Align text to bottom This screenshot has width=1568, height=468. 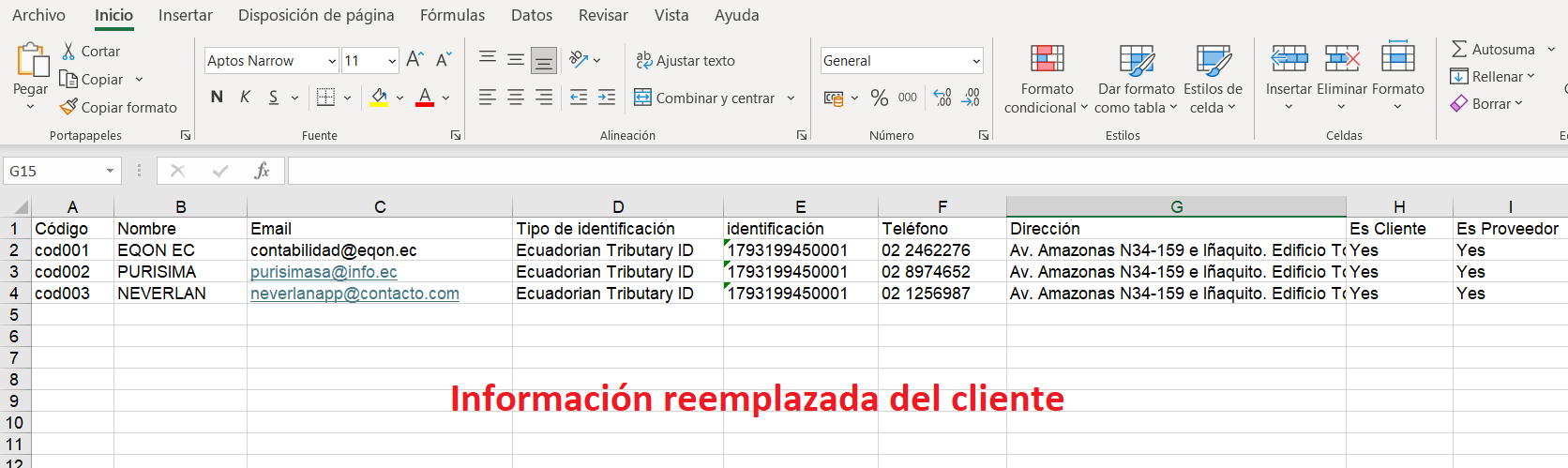pyautogui.click(x=544, y=60)
